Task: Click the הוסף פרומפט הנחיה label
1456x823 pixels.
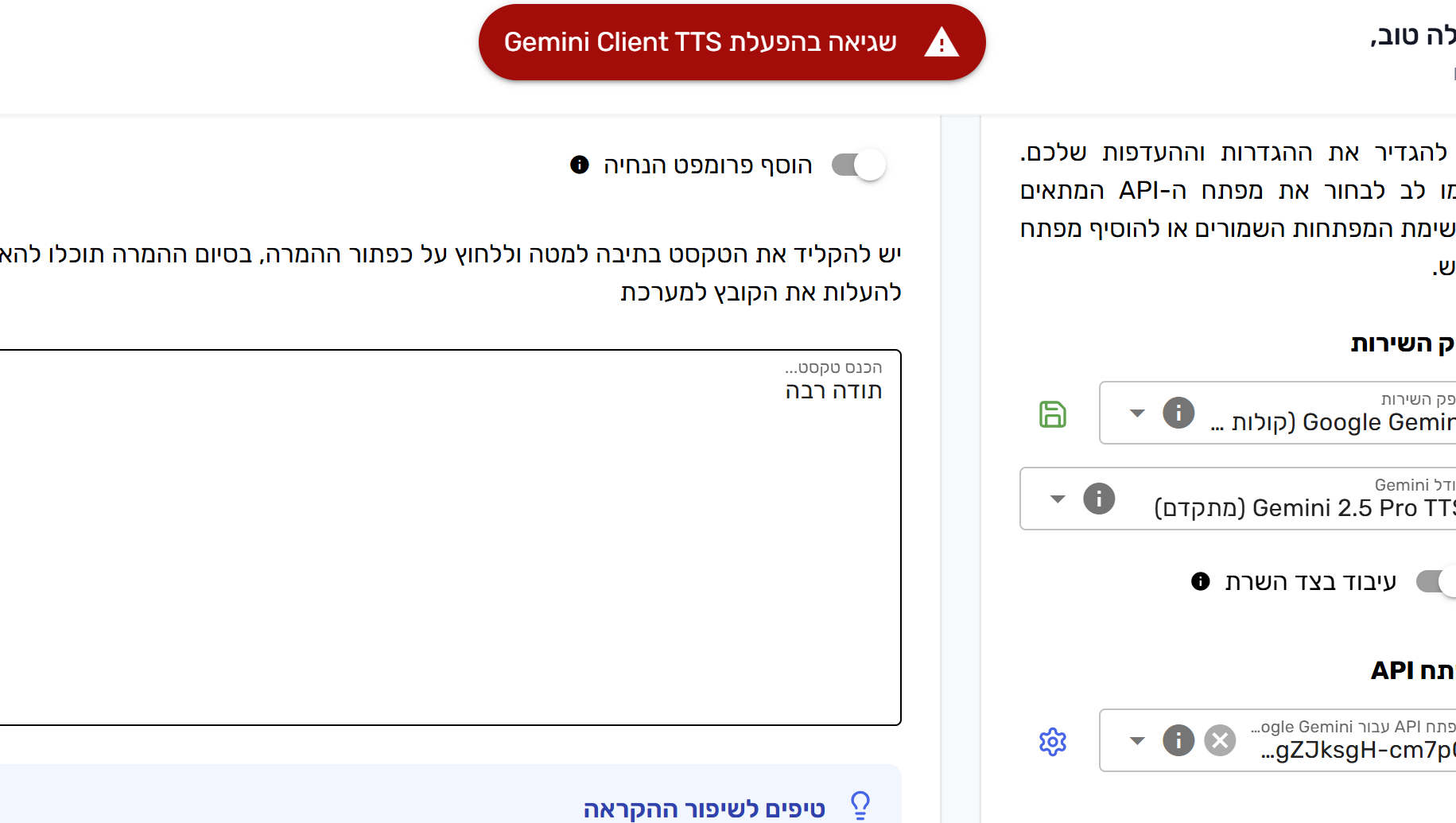Action: (x=708, y=165)
